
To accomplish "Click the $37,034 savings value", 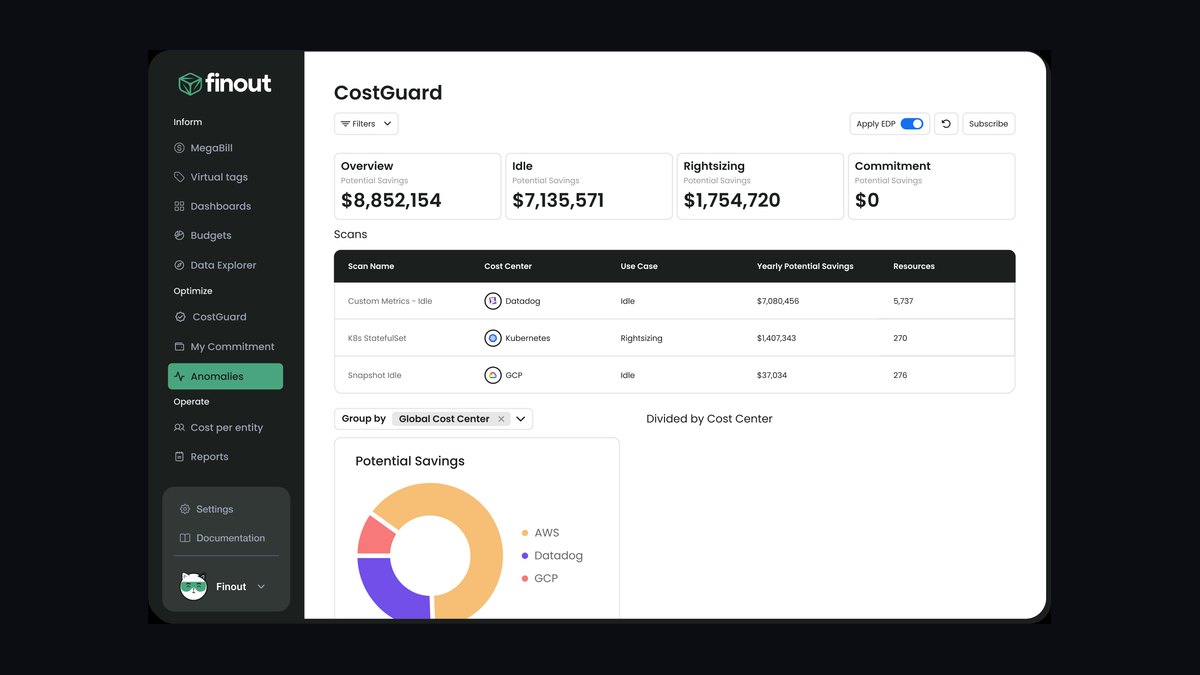I will click(x=772, y=375).
